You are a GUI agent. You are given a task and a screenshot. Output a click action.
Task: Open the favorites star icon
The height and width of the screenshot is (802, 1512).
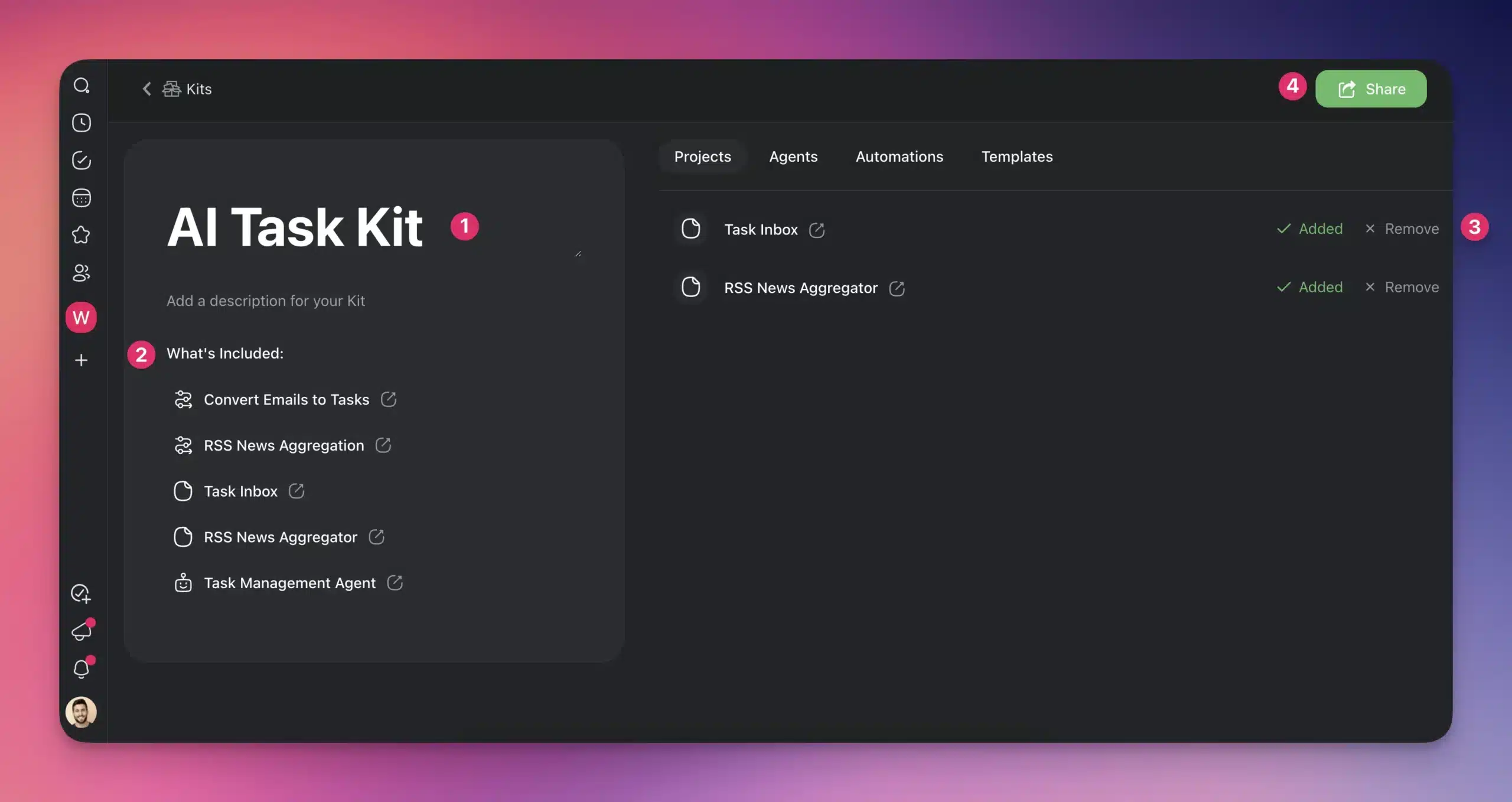click(82, 236)
